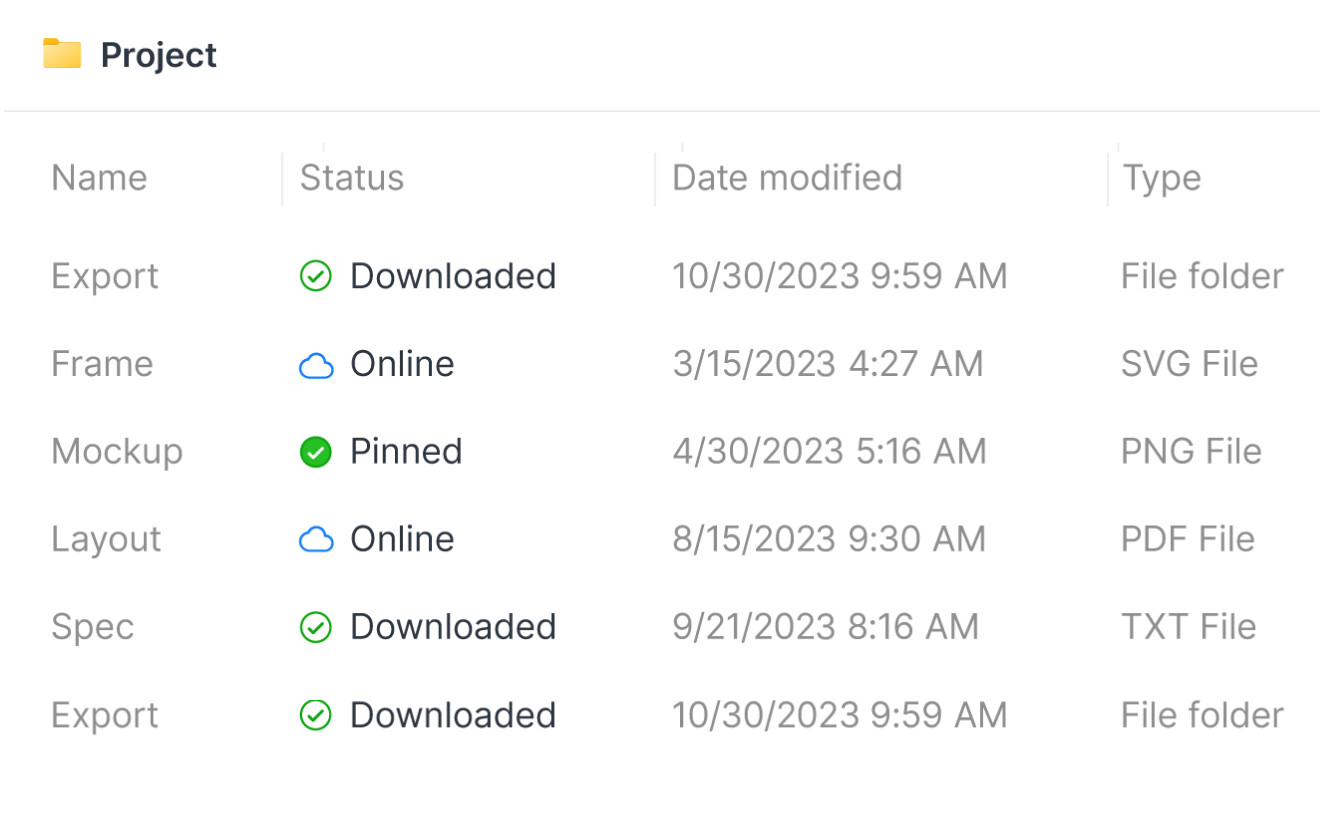This screenshot has width=1320, height=824.
Task: Click the yellow Project folder icon
Action: (x=62, y=54)
